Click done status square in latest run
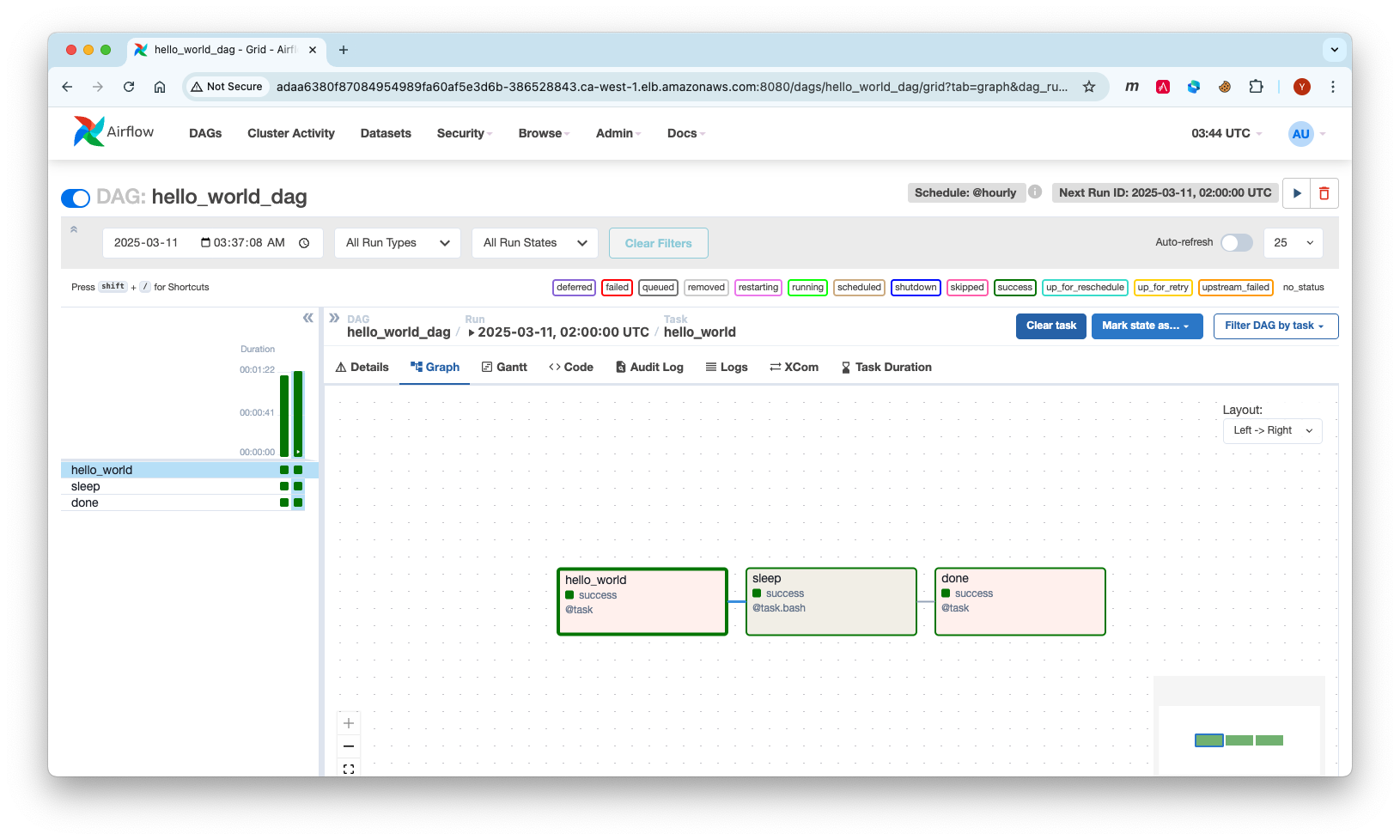 coord(298,502)
